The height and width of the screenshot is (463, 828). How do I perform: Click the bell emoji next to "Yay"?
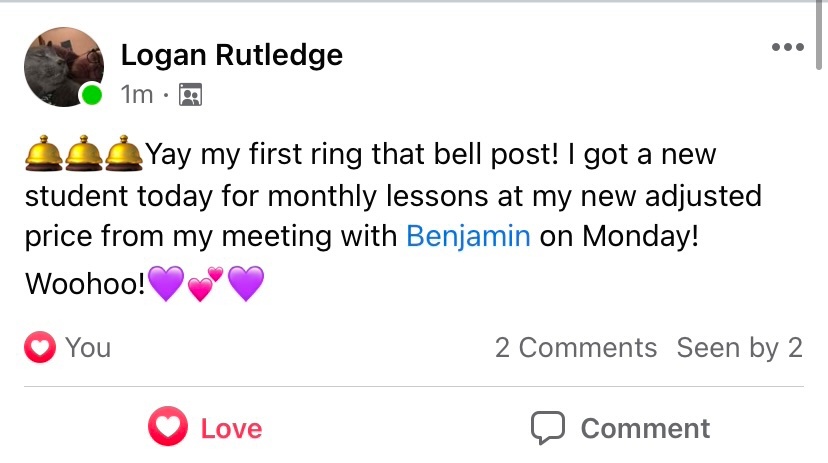point(124,154)
